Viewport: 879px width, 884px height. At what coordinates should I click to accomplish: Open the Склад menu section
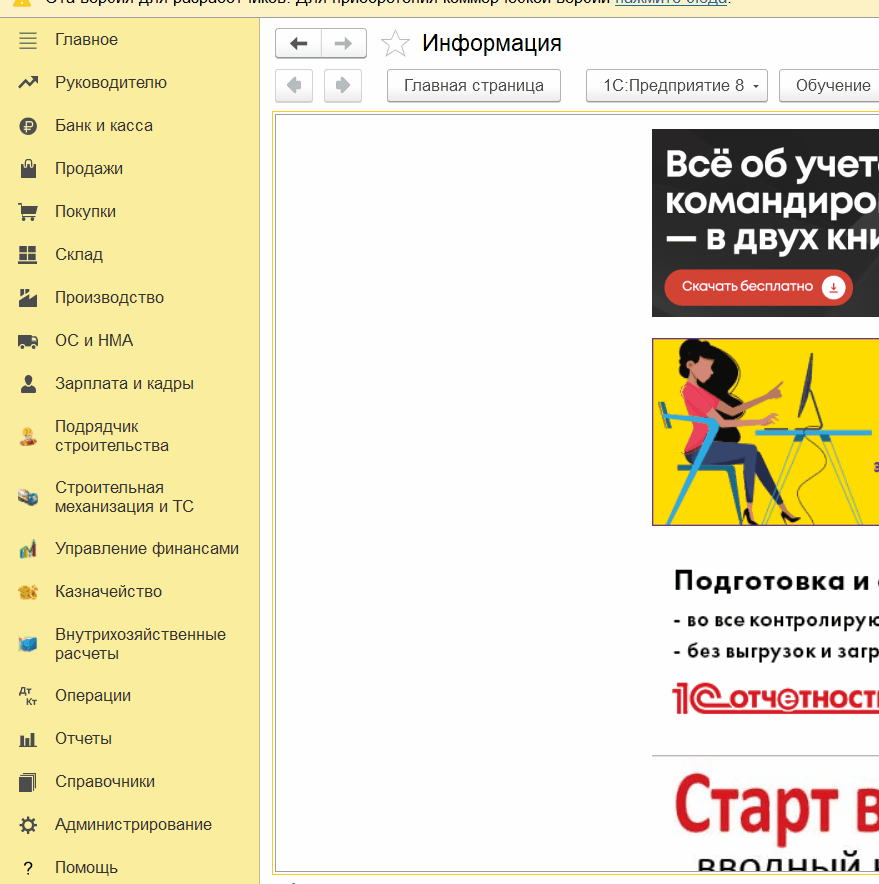coord(79,255)
